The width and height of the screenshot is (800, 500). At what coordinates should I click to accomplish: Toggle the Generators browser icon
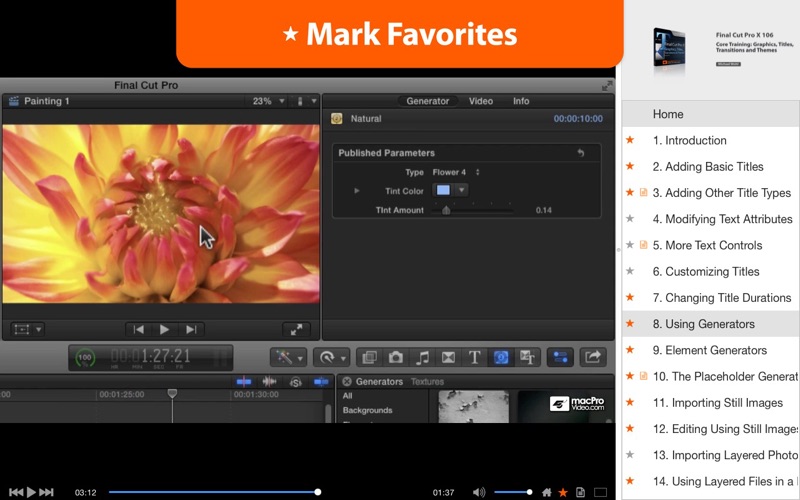pyautogui.click(x=501, y=357)
